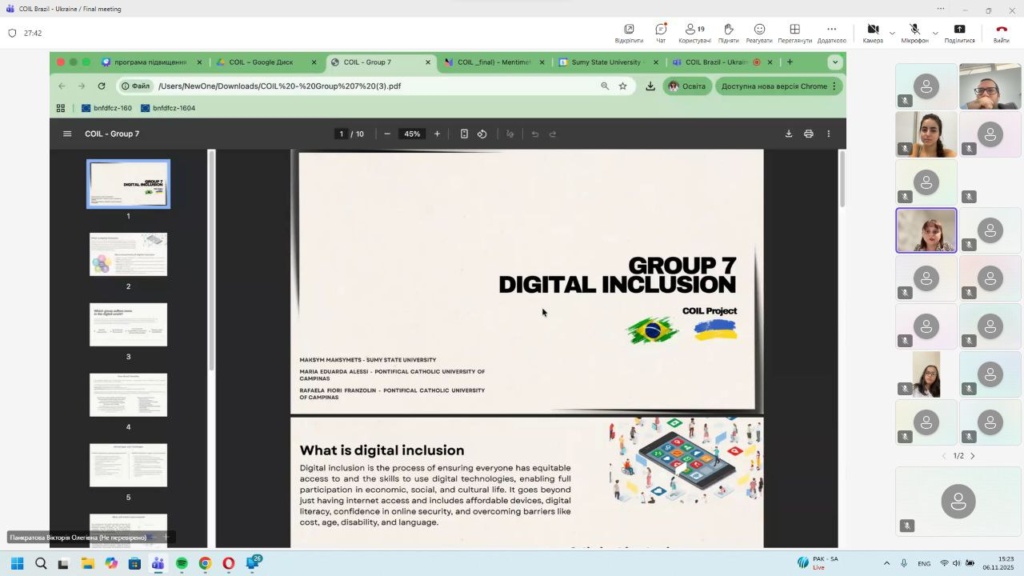Expand camera options dropdown arrow
Screen dimensions: 1024x576
click(891, 32)
